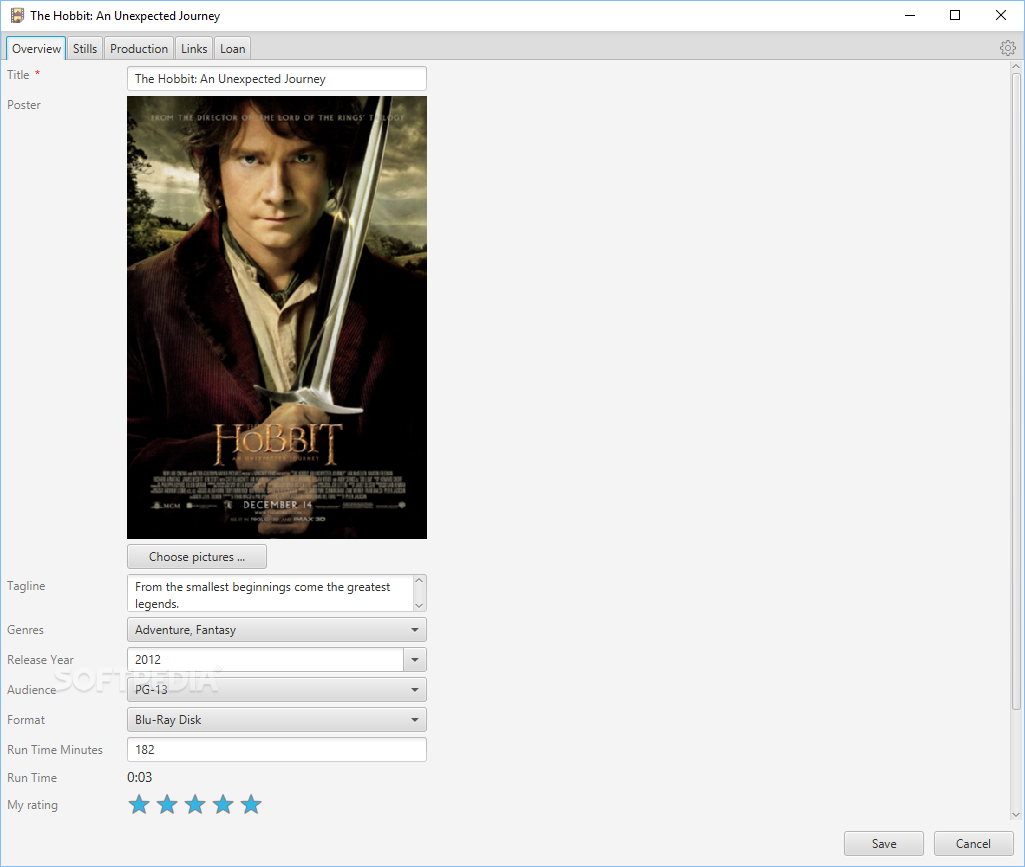This screenshot has width=1025, height=867.
Task: Open the settings gear icon
Action: point(1007,48)
